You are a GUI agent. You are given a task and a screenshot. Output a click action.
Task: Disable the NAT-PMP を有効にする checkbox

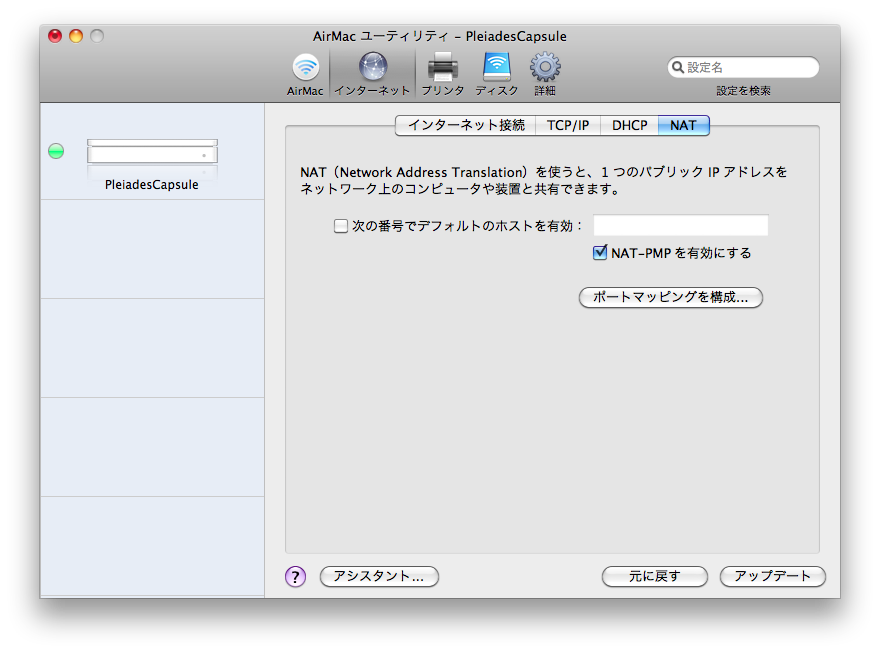click(x=600, y=252)
